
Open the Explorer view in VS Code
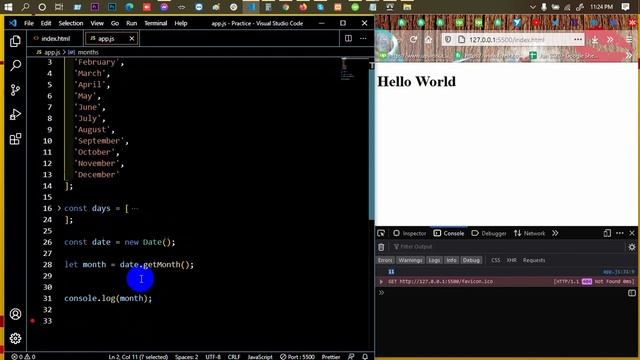(15, 41)
